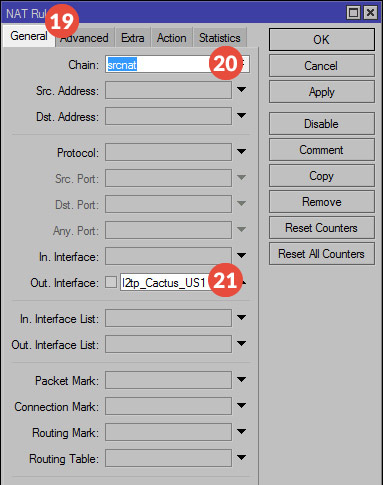Click the Apply button

tap(322, 92)
